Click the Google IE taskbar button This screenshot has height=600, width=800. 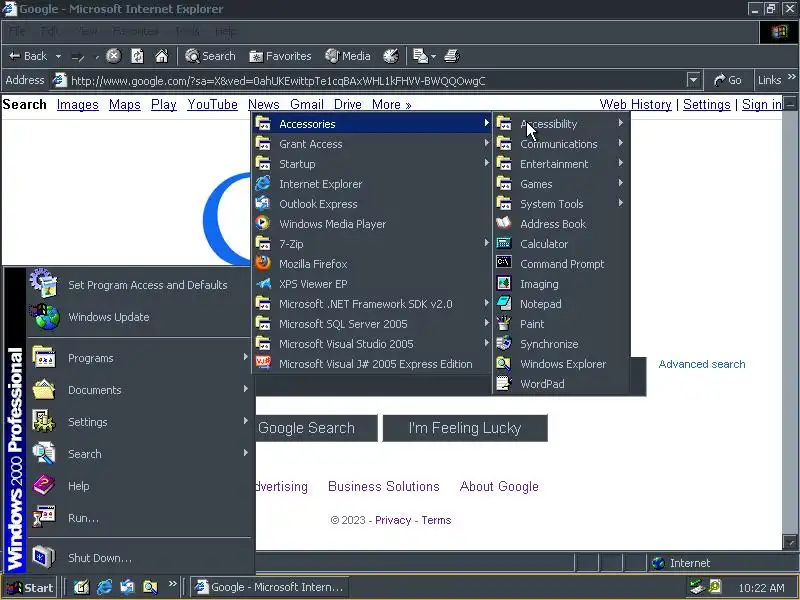click(x=270, y=587)
